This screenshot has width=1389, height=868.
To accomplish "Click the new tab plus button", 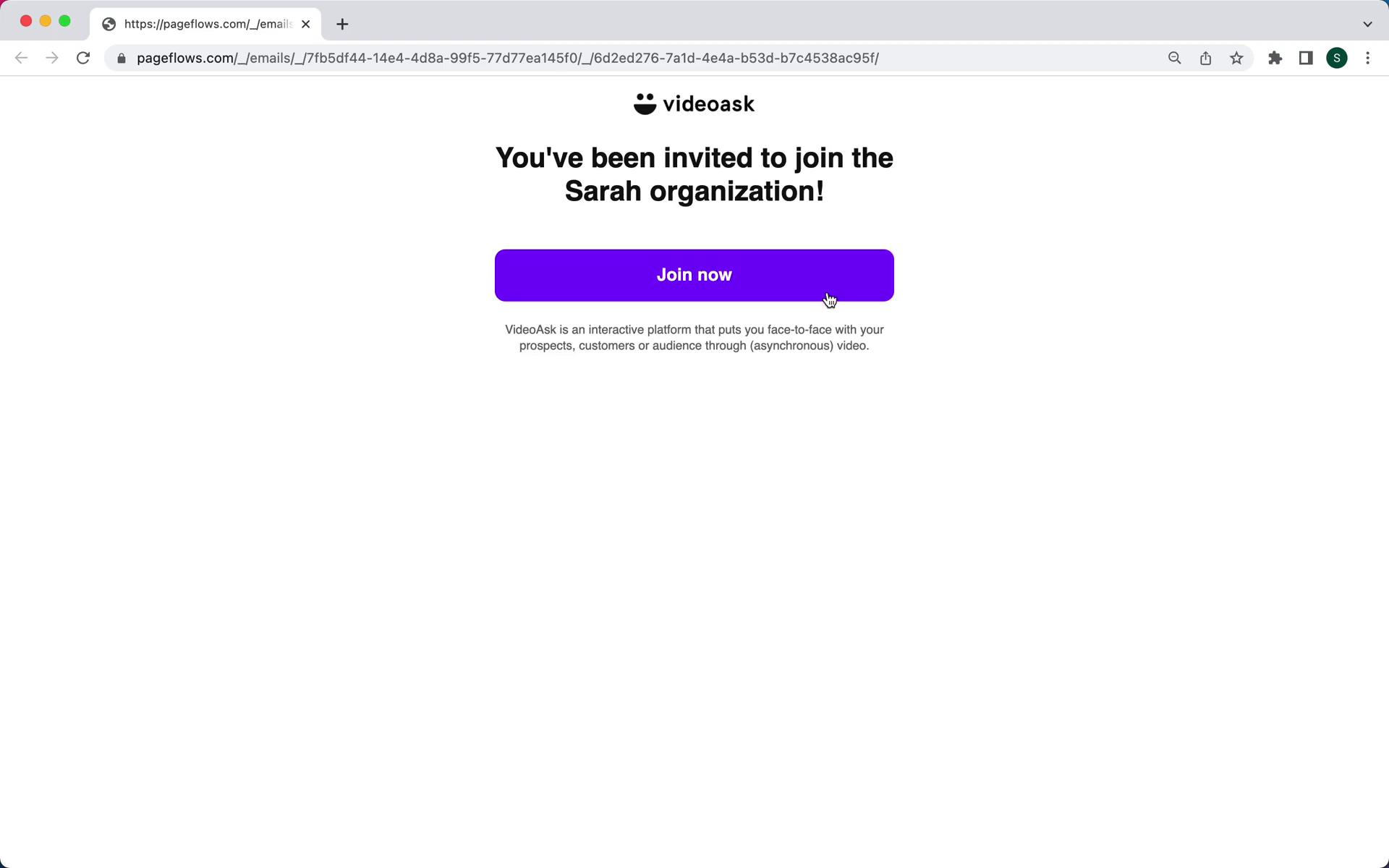I will point(341,23).
